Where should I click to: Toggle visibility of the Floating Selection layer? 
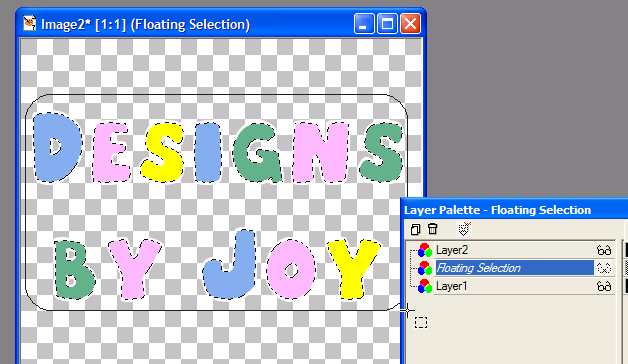604,268
